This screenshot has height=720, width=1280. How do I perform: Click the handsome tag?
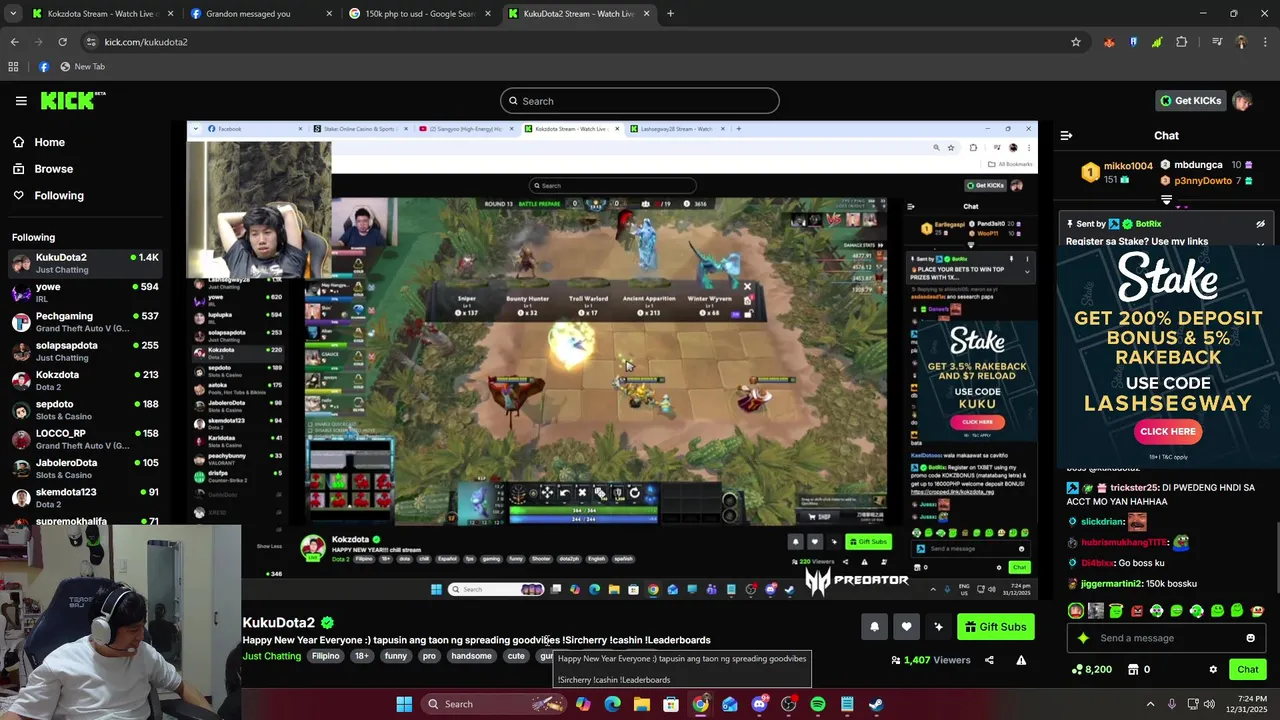pyautogui.click(x=471, y=656)
